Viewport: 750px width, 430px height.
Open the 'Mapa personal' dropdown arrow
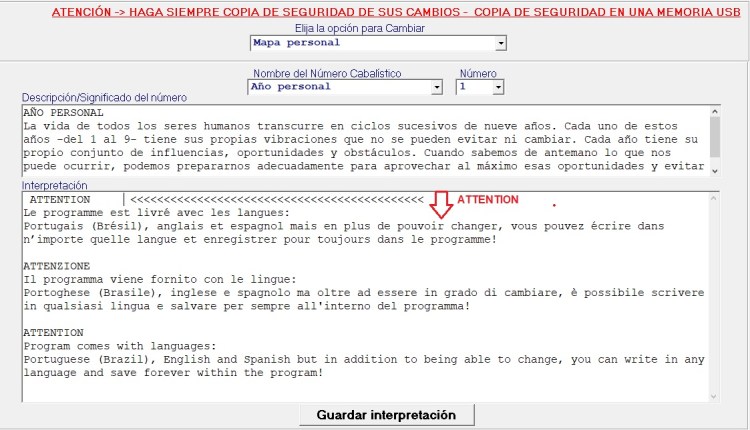(501, 44)
